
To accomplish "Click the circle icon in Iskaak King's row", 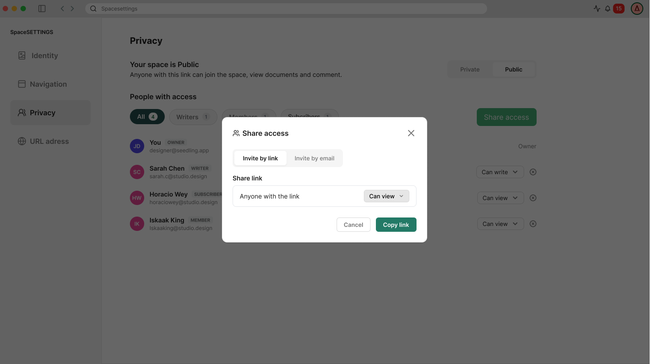I will click(533, 224).
